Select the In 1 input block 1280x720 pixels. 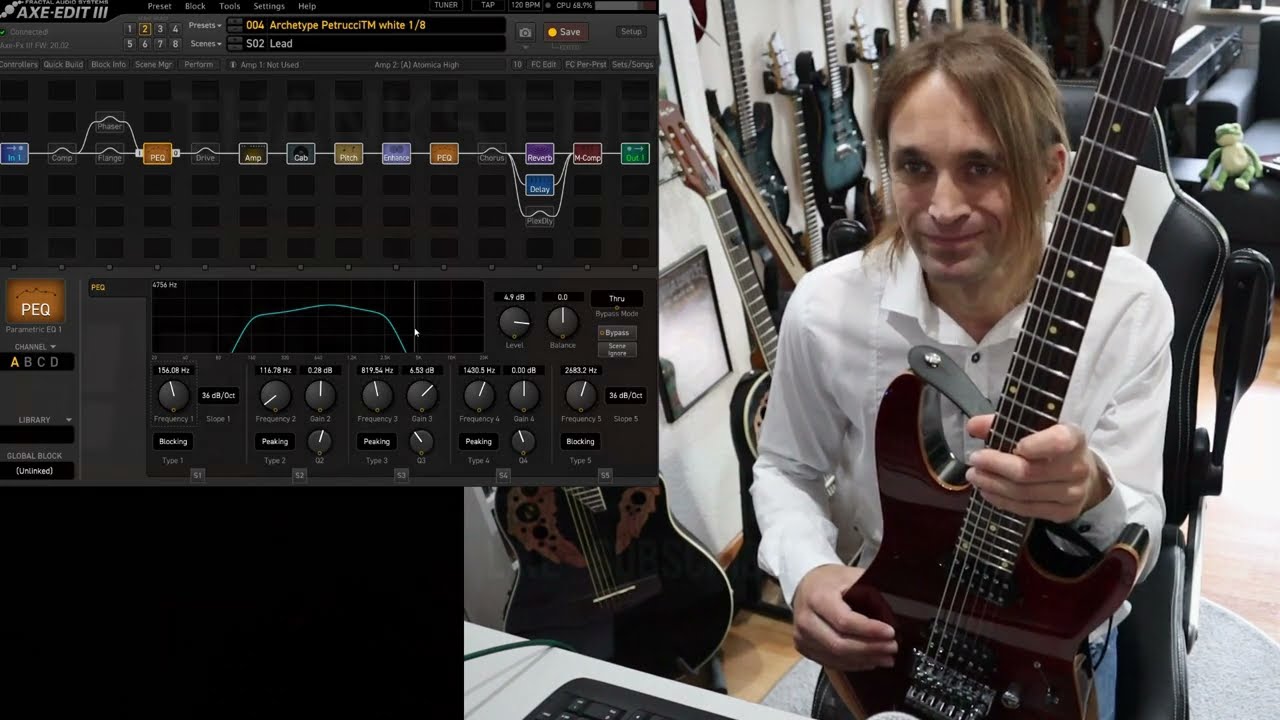14,154
